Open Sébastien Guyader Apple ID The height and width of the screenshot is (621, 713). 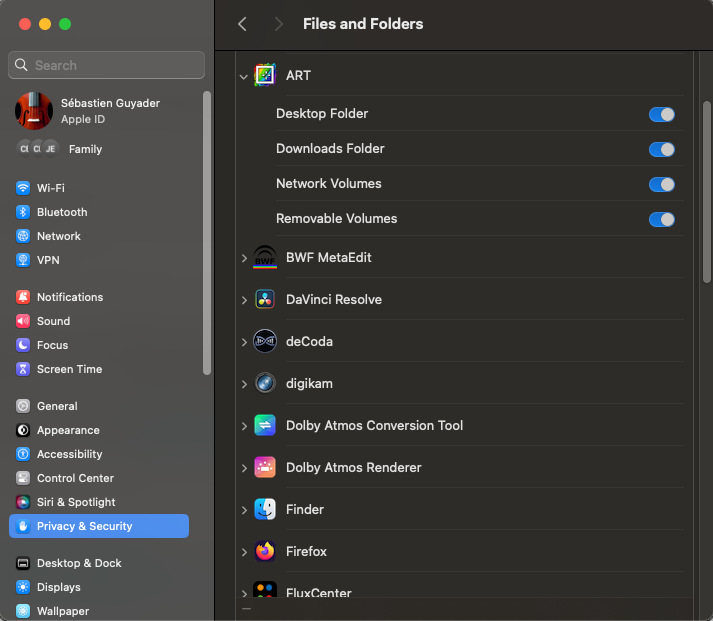tap(99, 111)
